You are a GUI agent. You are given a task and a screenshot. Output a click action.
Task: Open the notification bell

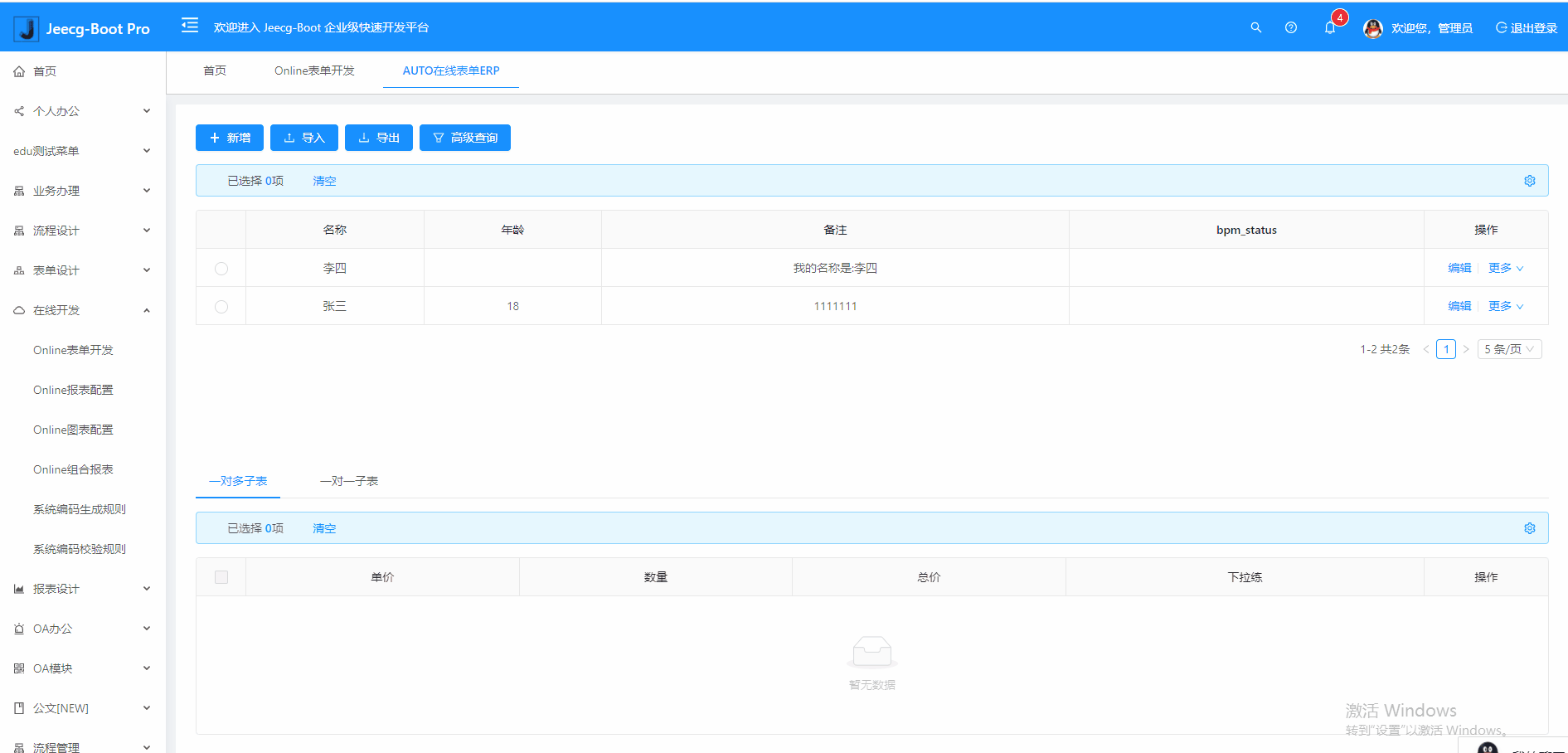point(1330,27)
